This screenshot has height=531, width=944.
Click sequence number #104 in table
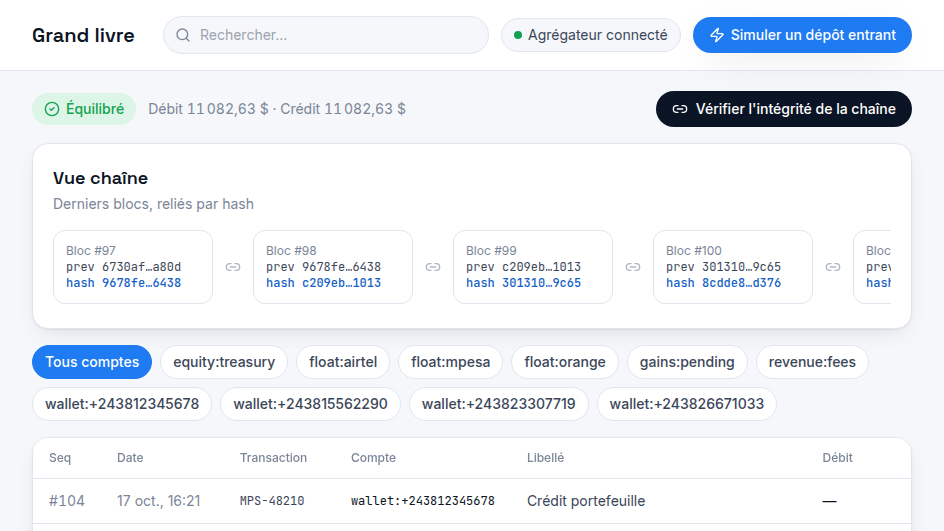tap(67, 501)
